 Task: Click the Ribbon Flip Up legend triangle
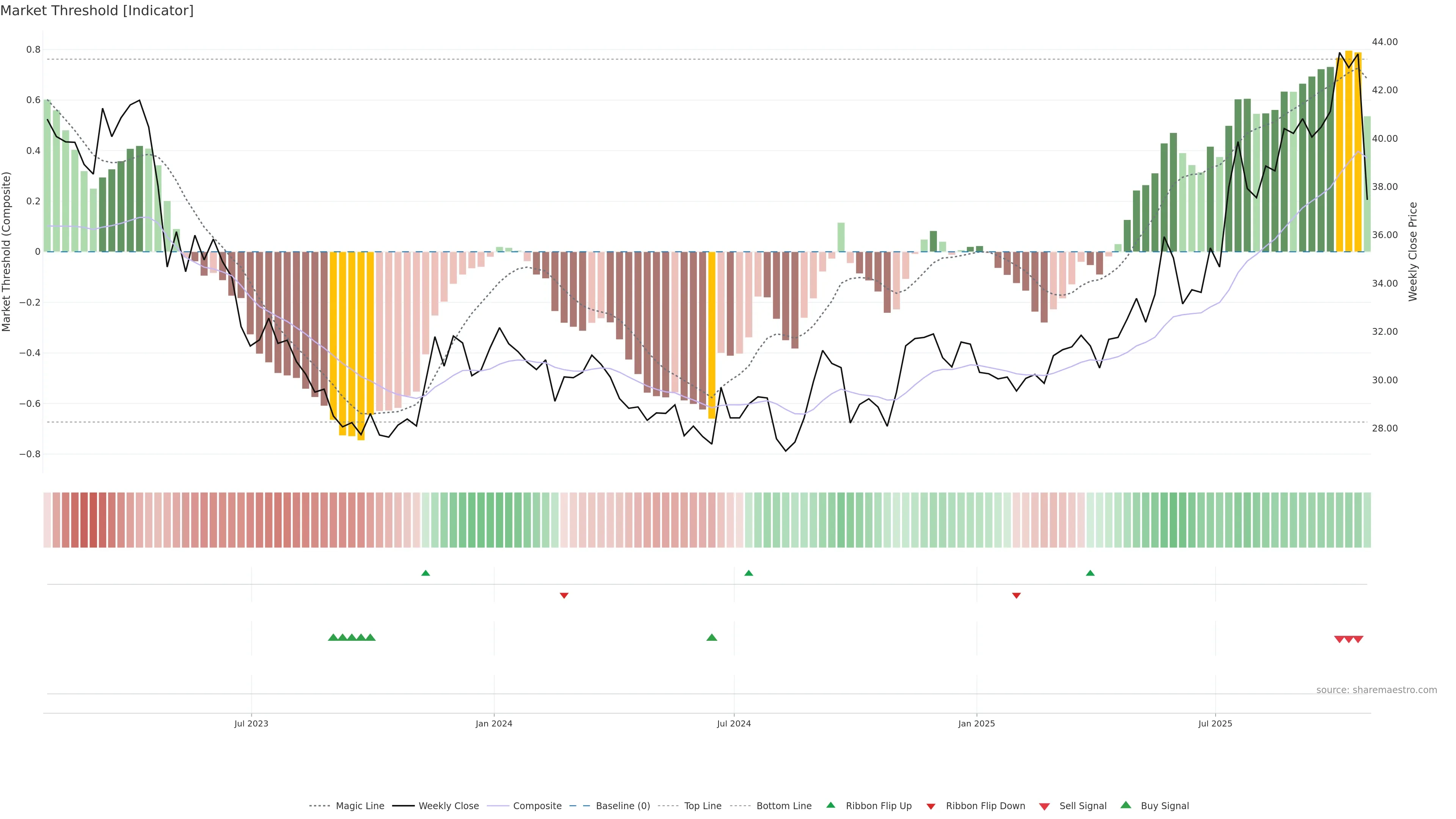pos(831,805)
